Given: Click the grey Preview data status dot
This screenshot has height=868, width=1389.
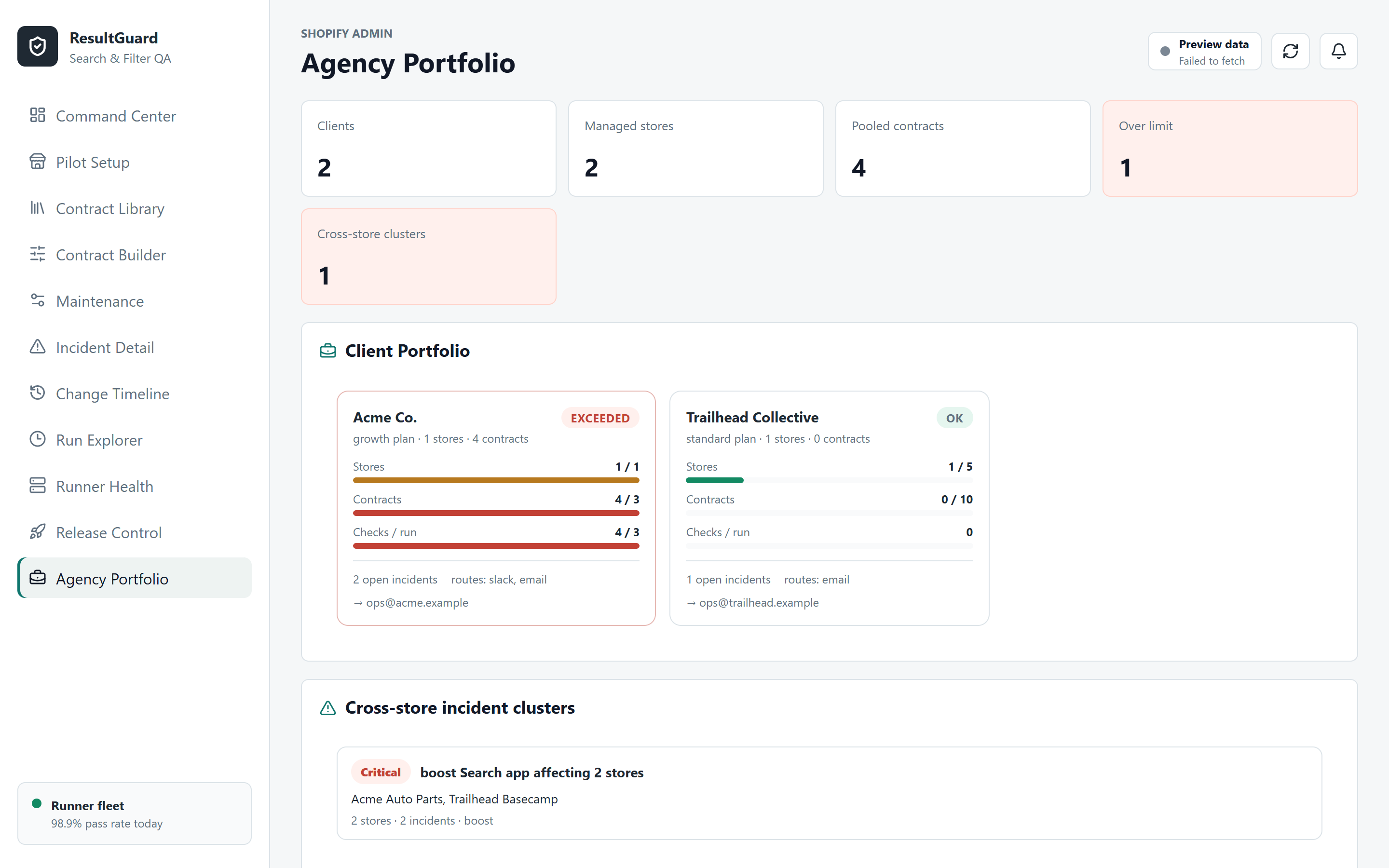Looking at the screenshot, I should click(1165, 51).
